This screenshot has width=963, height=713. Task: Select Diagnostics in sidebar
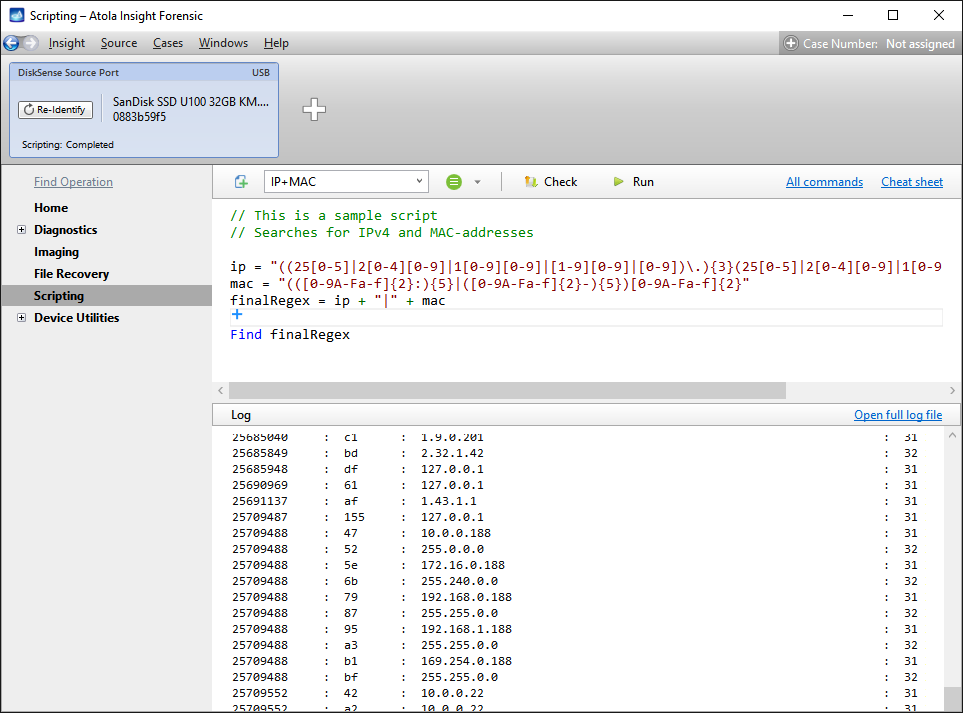(66, 230)
